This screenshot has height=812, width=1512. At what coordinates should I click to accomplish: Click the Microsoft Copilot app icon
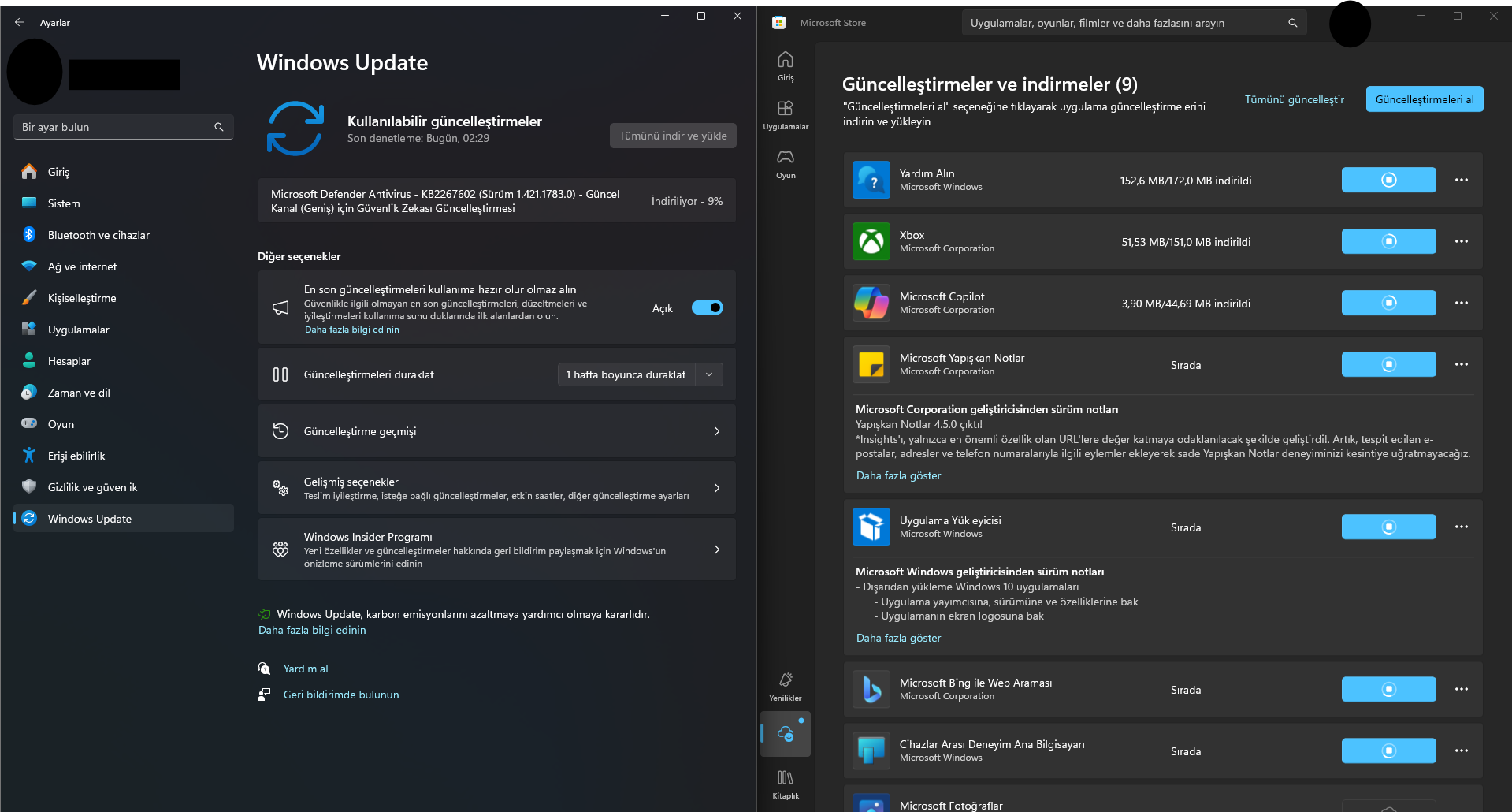(871, 303)
